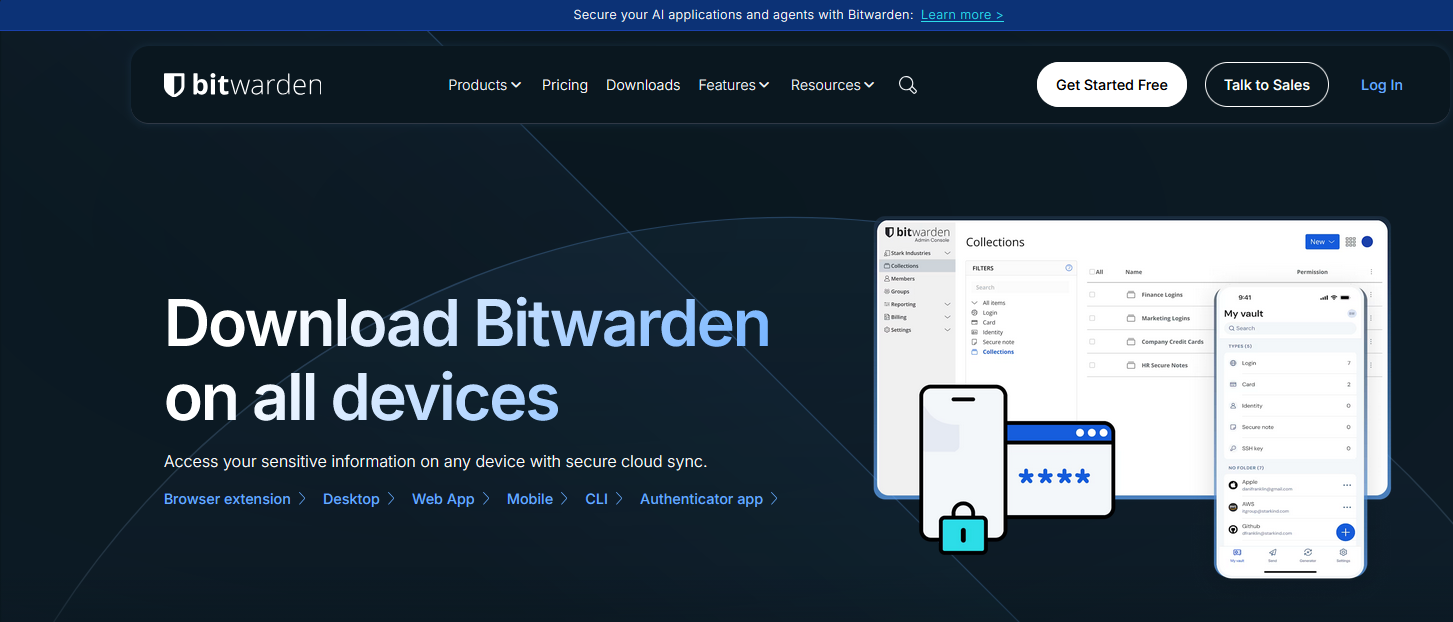Click the phone and padlock illustration
The height and width of the screenshot is (622, 1453).
pyautogui.click(x=961, y=470)
